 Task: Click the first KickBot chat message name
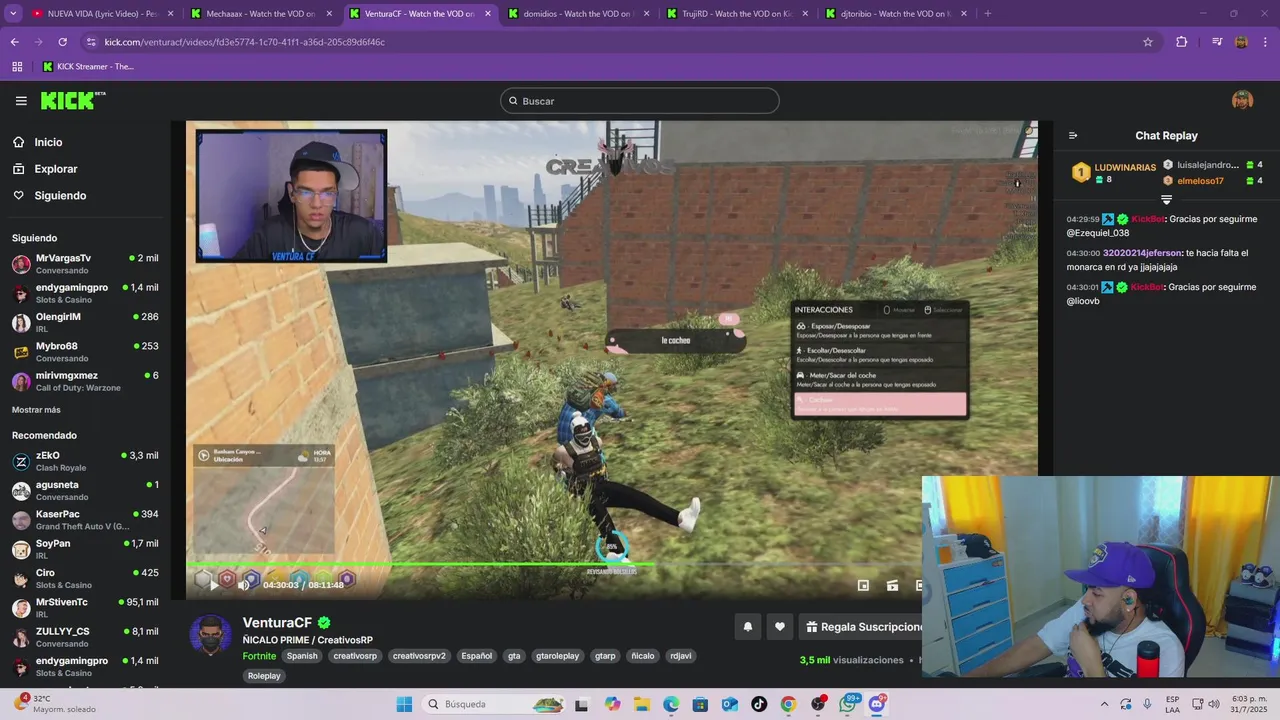[1147, 219]
